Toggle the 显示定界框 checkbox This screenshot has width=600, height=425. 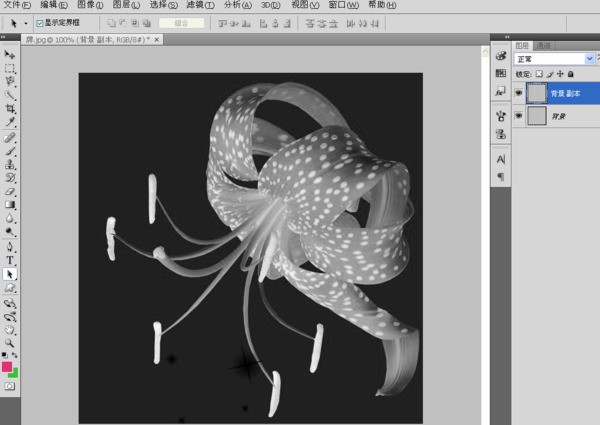[x=39, y=22]
